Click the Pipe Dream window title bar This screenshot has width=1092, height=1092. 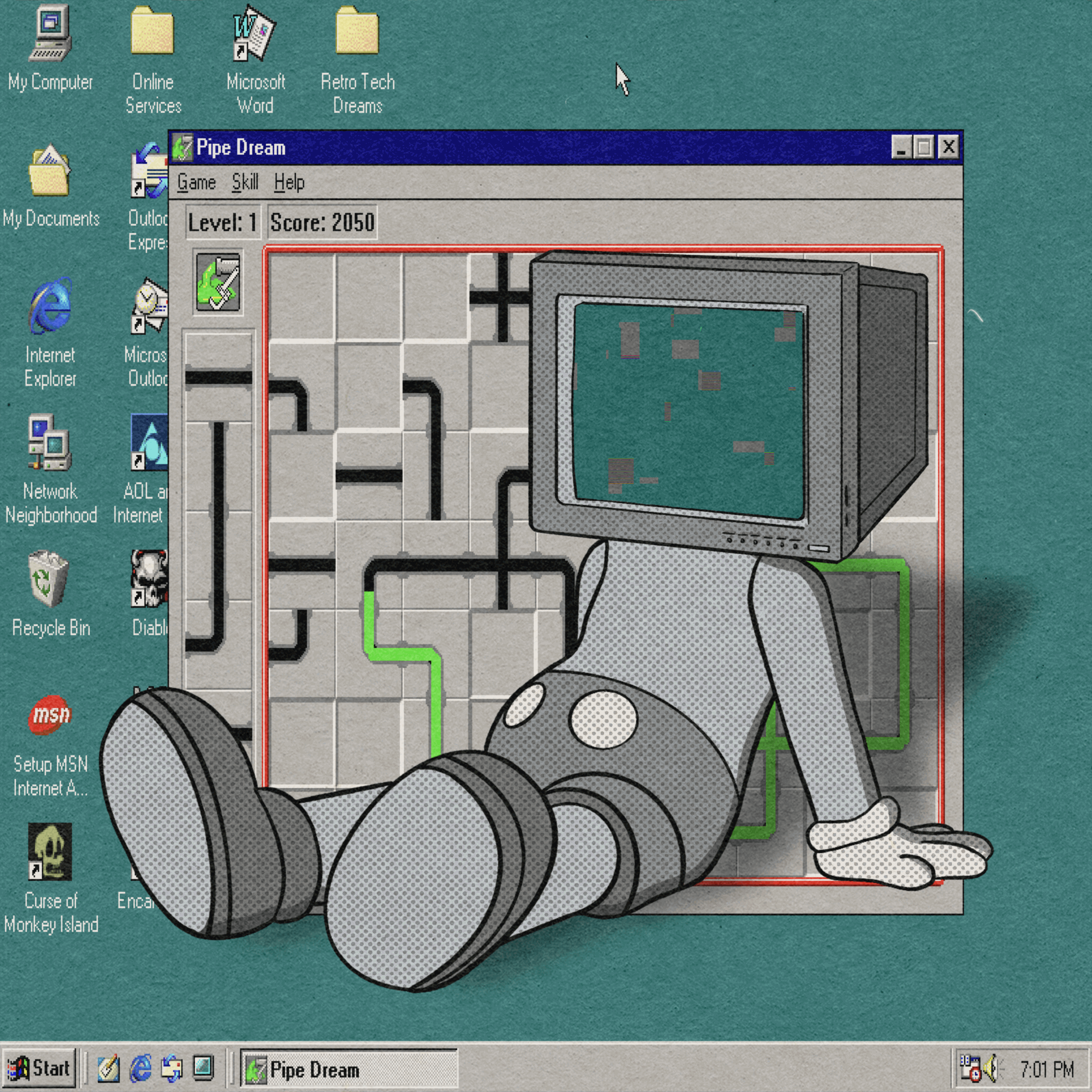565,147
